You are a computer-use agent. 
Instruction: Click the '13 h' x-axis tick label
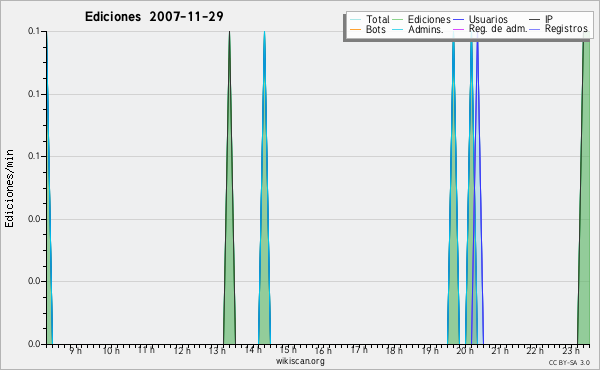pyautogui.click(x=217, y=350)
